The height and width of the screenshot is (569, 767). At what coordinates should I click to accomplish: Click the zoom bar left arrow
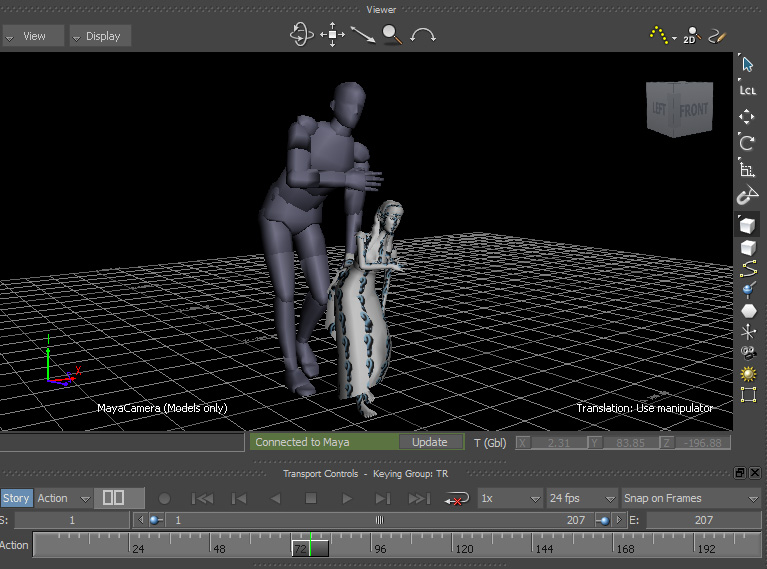[141, 520]
